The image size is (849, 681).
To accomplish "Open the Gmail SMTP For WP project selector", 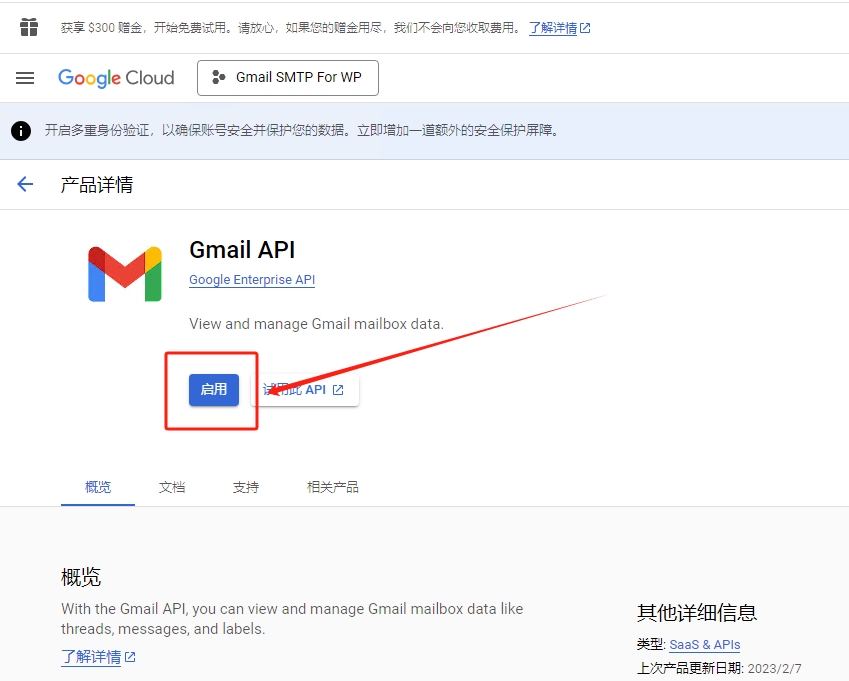I will (x=288, y=78).
